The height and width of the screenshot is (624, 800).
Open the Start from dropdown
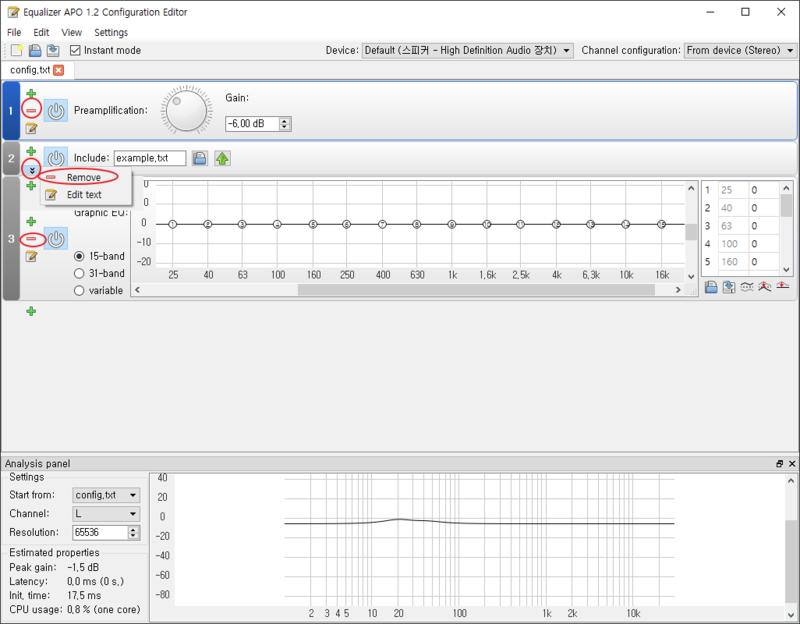[106, 495]
